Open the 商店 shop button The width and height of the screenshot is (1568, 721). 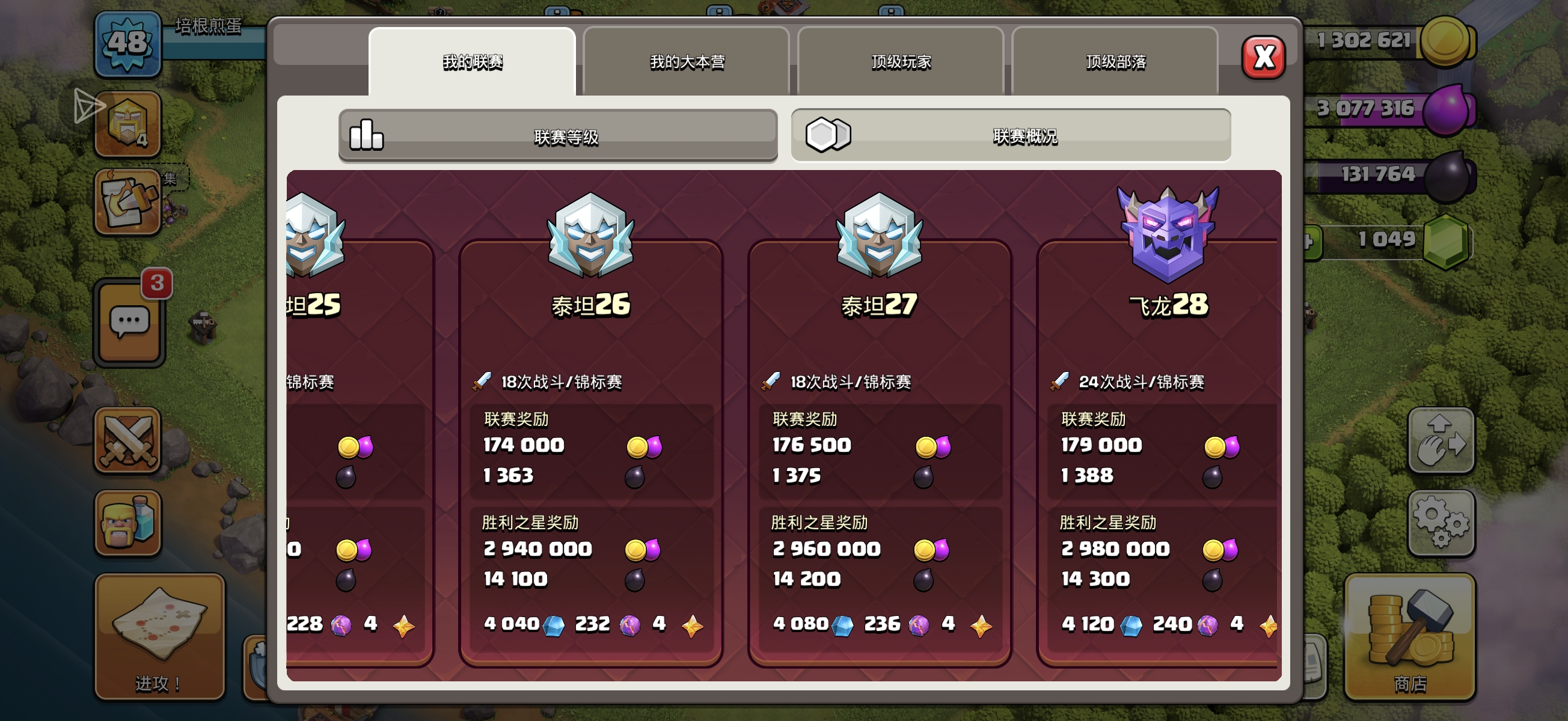tap(1410, 636)
